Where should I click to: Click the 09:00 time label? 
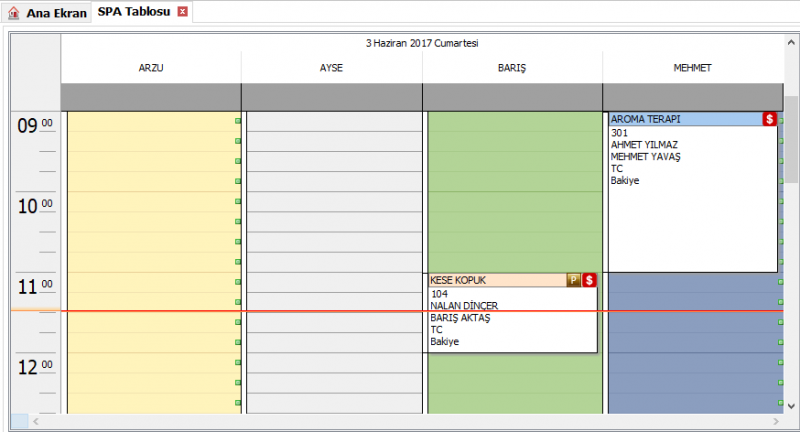35,125
